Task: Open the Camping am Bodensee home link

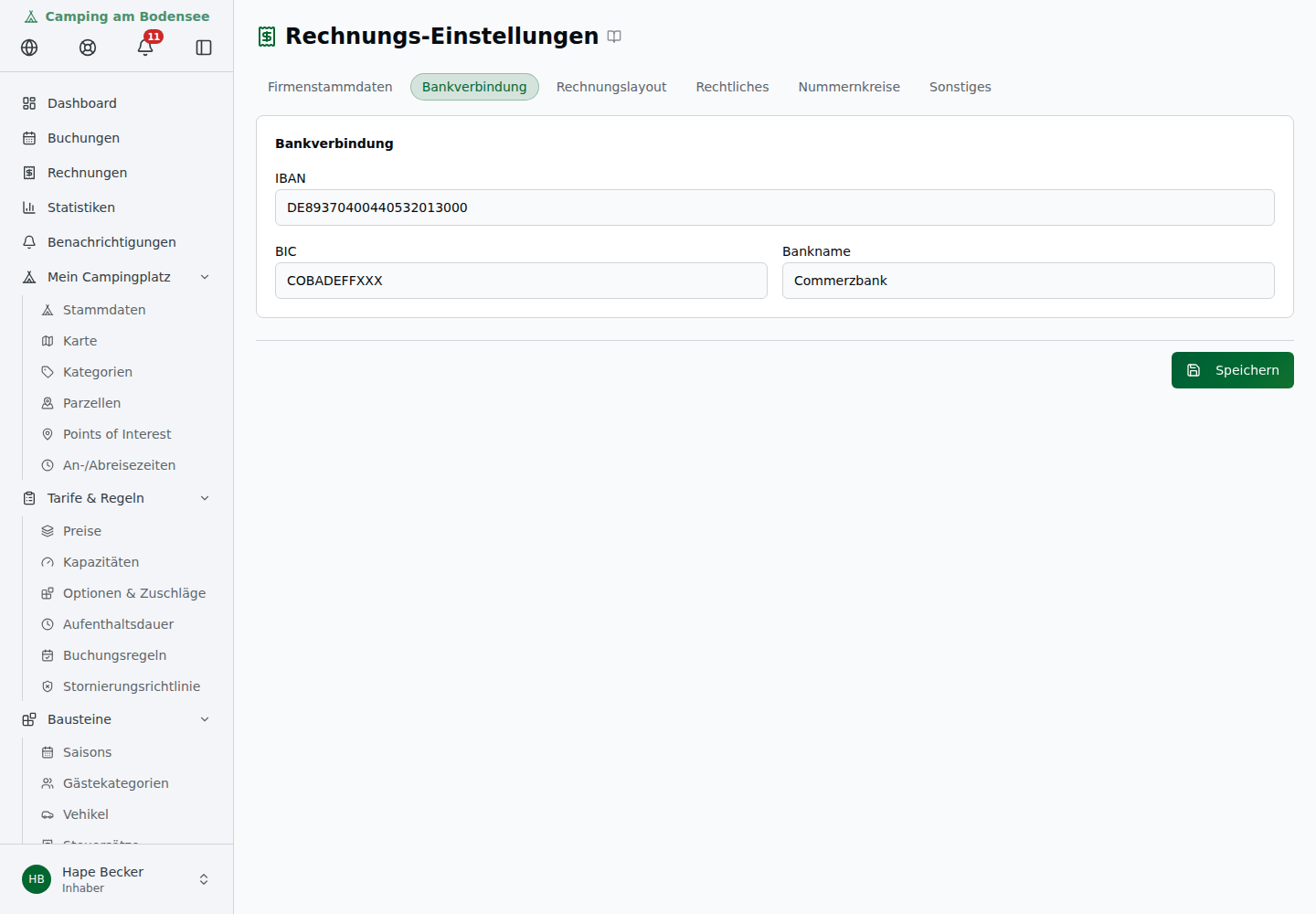Action: pos(117,16)
